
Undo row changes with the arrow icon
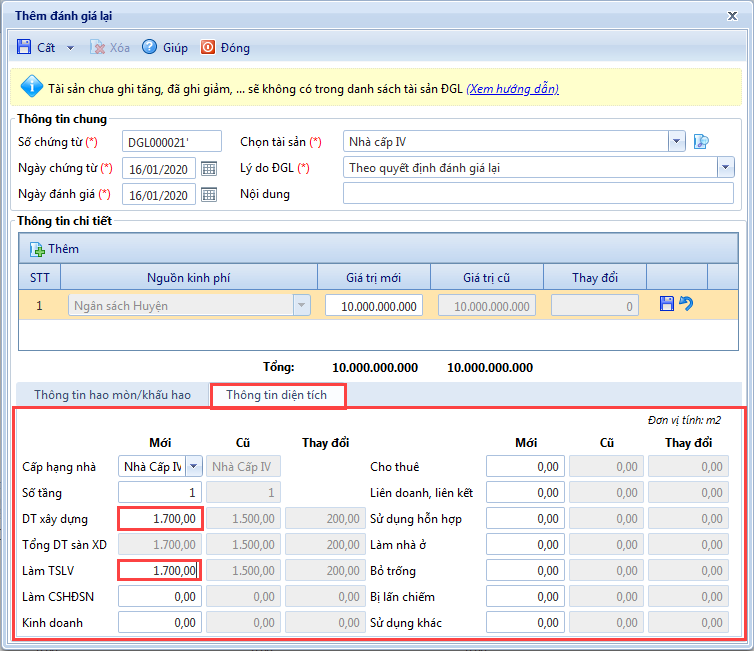[686, 303]
